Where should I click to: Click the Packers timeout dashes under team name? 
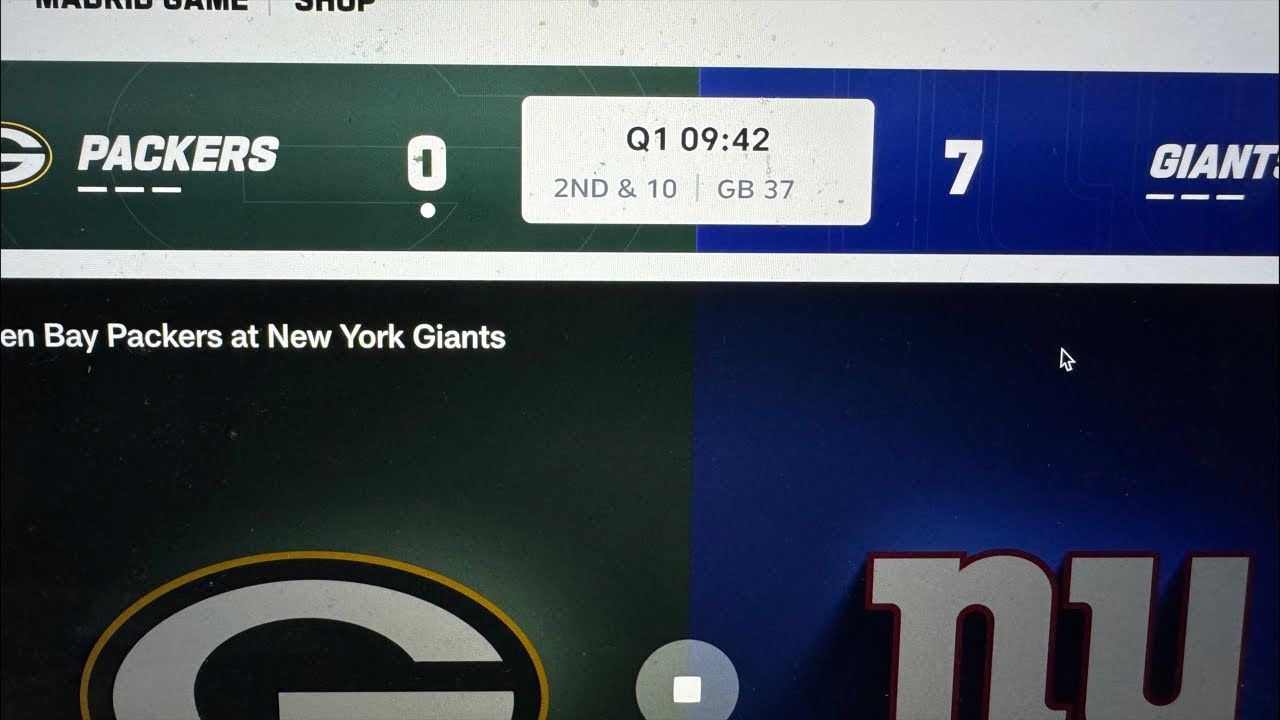pos(130,189)
